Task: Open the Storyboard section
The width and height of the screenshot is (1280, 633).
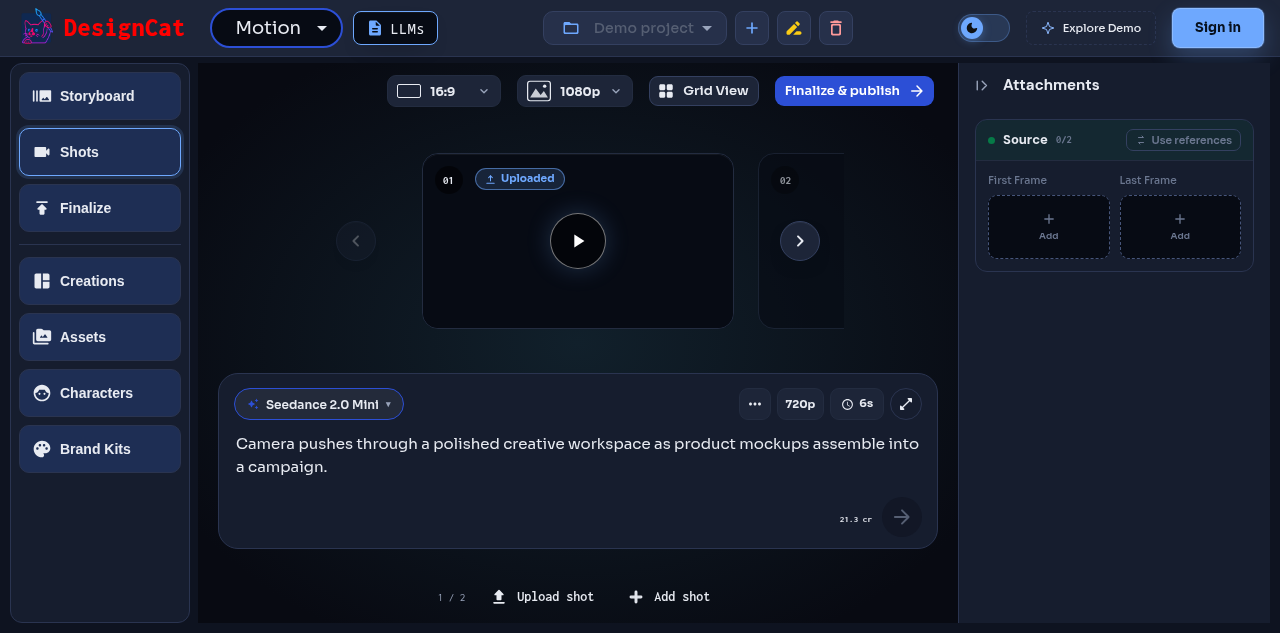Action: pyautogui.click(x=100, y=96)
